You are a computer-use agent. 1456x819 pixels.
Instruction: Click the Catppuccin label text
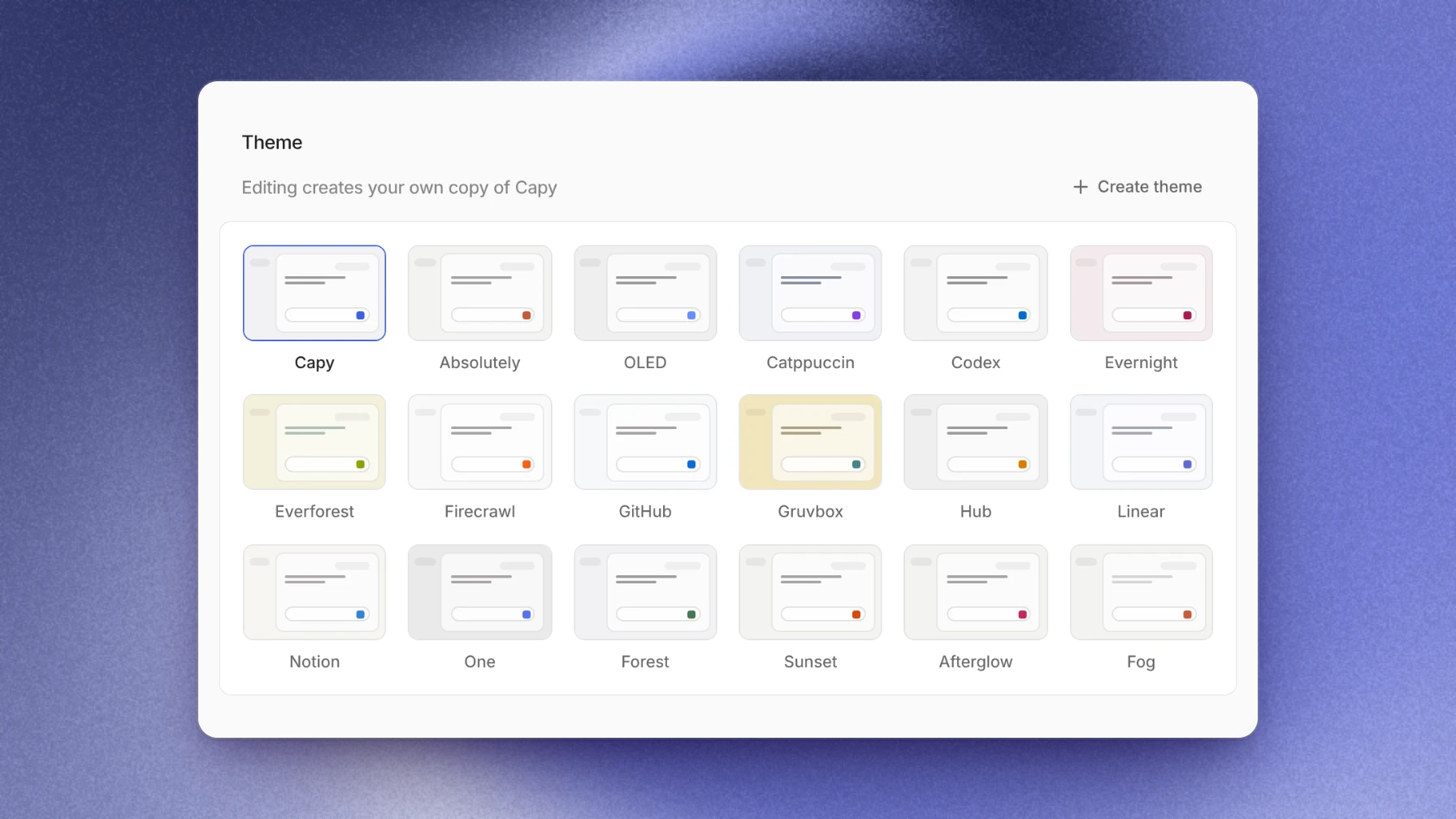click(810, 363)
